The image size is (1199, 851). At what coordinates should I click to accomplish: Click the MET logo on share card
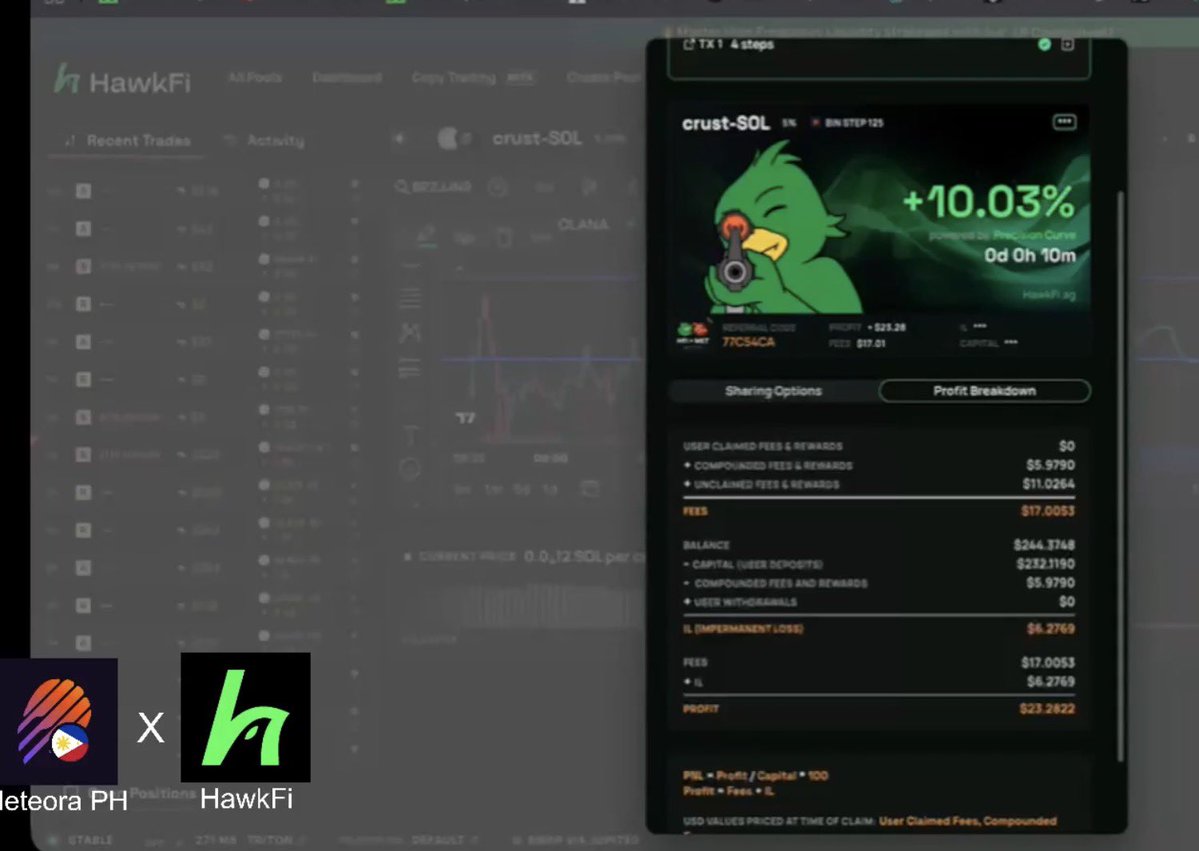pyautogui.click(x=692, y=334)
